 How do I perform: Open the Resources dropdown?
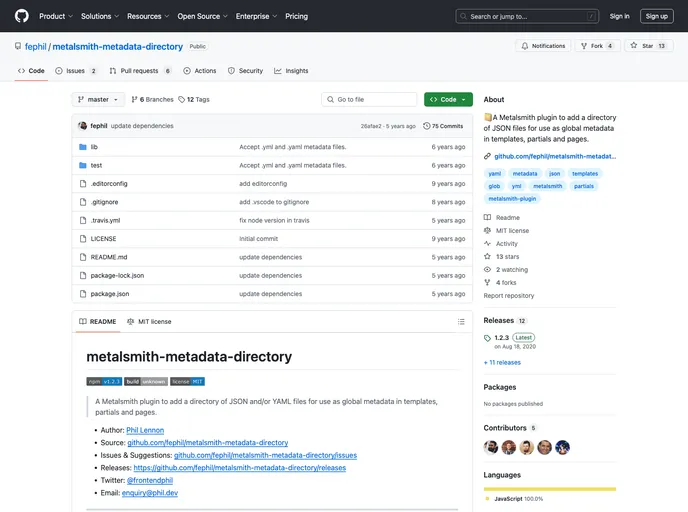click(148, 16)
